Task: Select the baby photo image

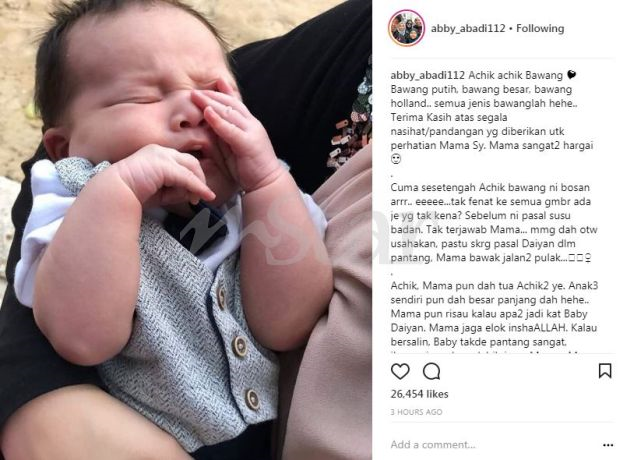Action: pyautogui.click(x=186, y=230)
